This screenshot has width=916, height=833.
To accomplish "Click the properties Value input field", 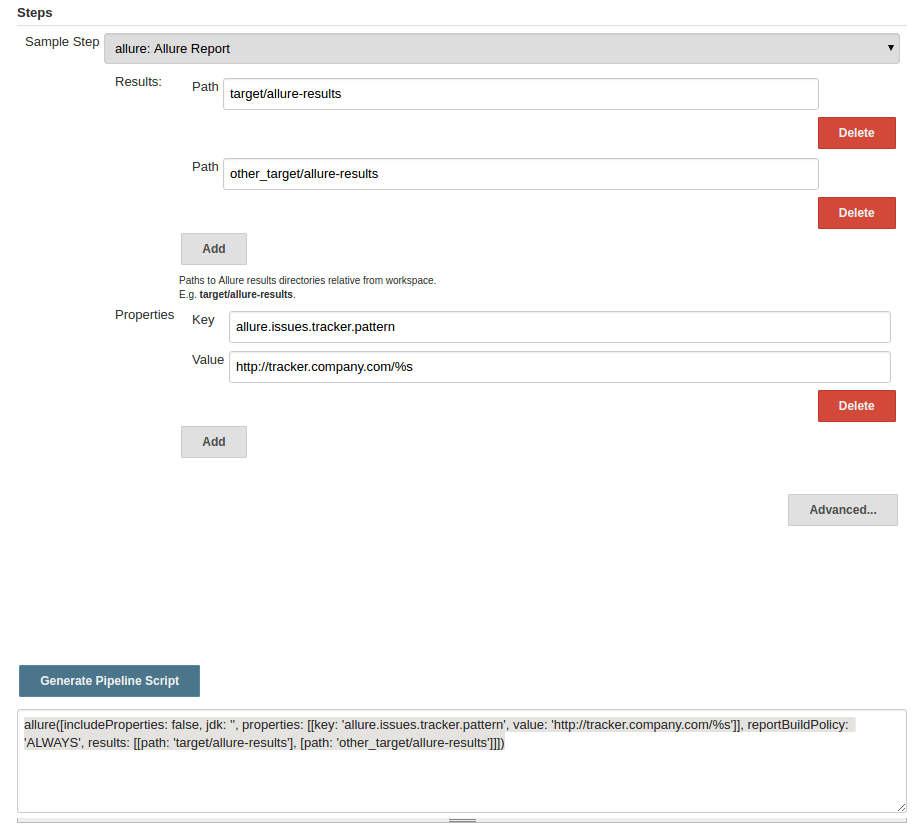I will (x=560, y=367).
